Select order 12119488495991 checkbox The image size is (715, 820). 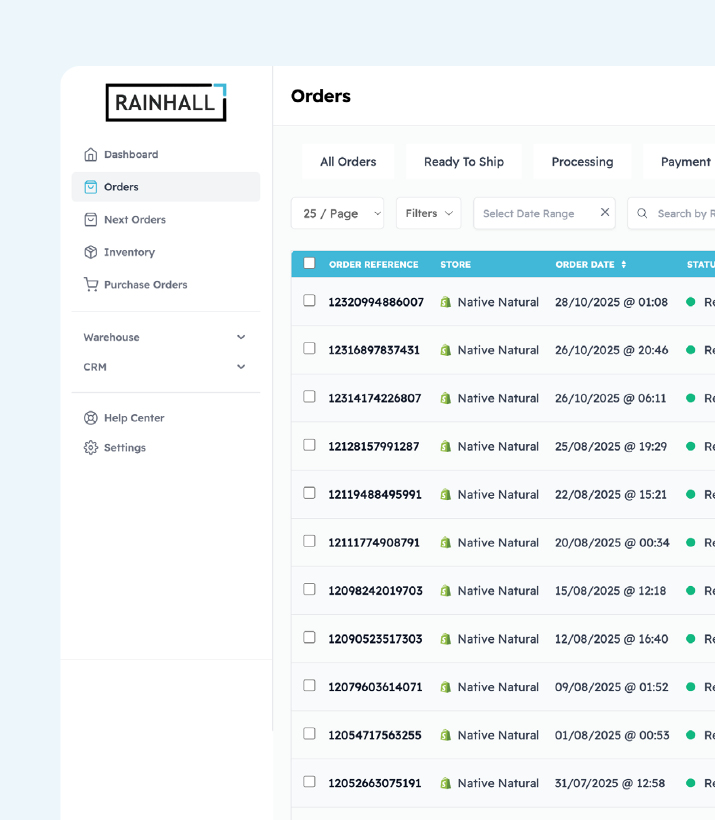click(309, 493)
